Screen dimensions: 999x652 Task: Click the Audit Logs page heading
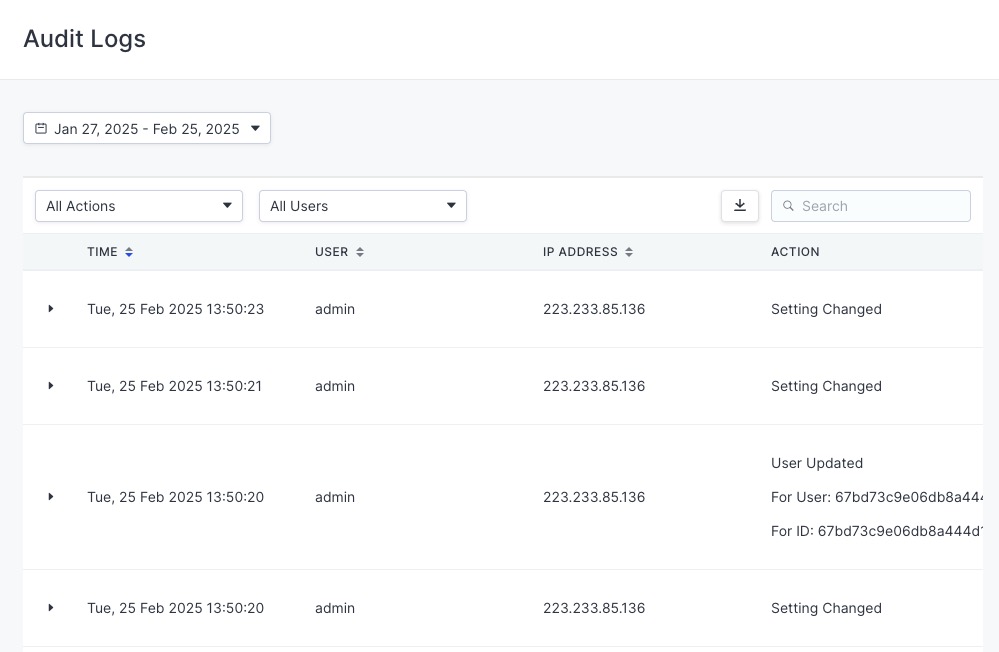(84, 39)
